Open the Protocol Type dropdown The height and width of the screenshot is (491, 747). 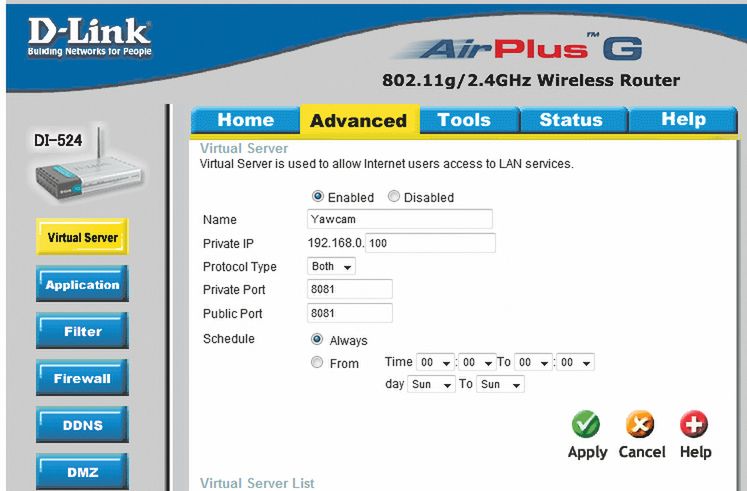(x=331, y=266)
